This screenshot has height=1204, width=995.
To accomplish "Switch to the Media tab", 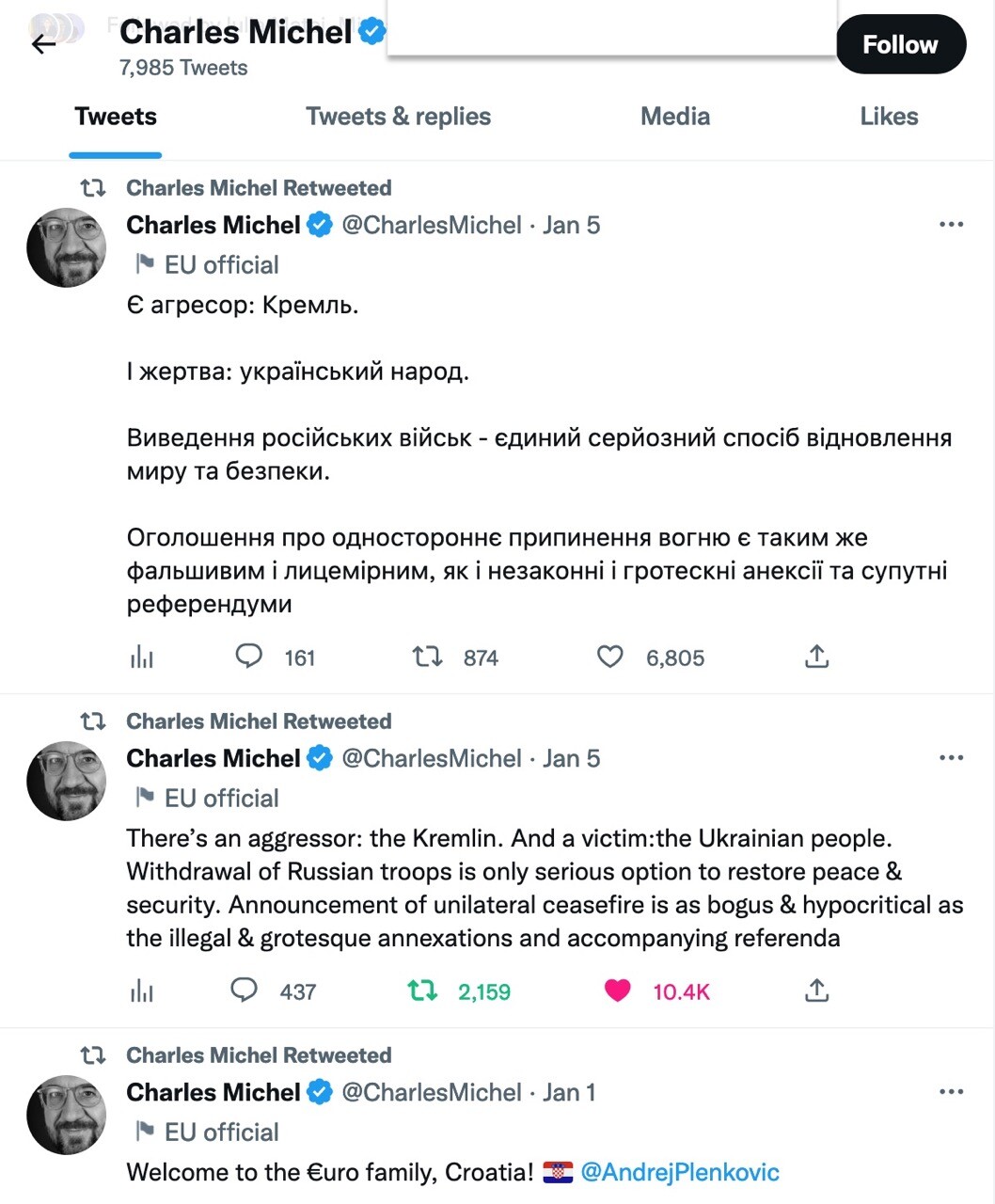I will [x=674, y=117].
